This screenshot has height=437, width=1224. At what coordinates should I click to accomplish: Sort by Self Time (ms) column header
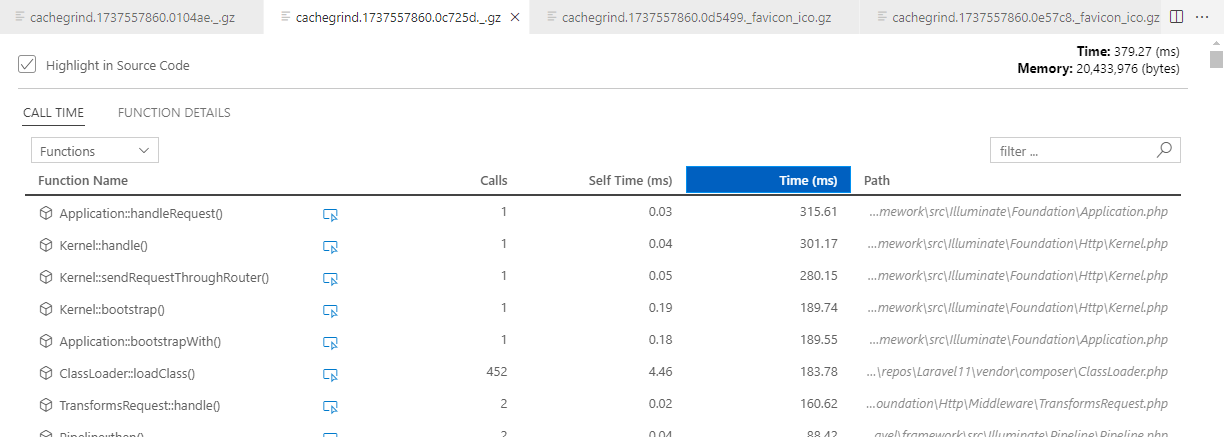pos(630,181)
